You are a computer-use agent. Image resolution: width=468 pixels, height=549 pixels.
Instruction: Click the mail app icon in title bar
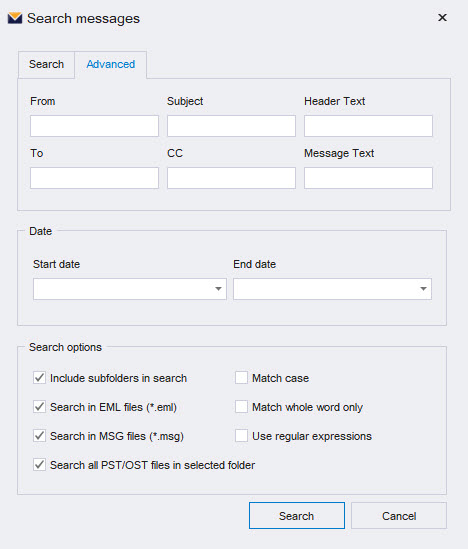point(15,18)
